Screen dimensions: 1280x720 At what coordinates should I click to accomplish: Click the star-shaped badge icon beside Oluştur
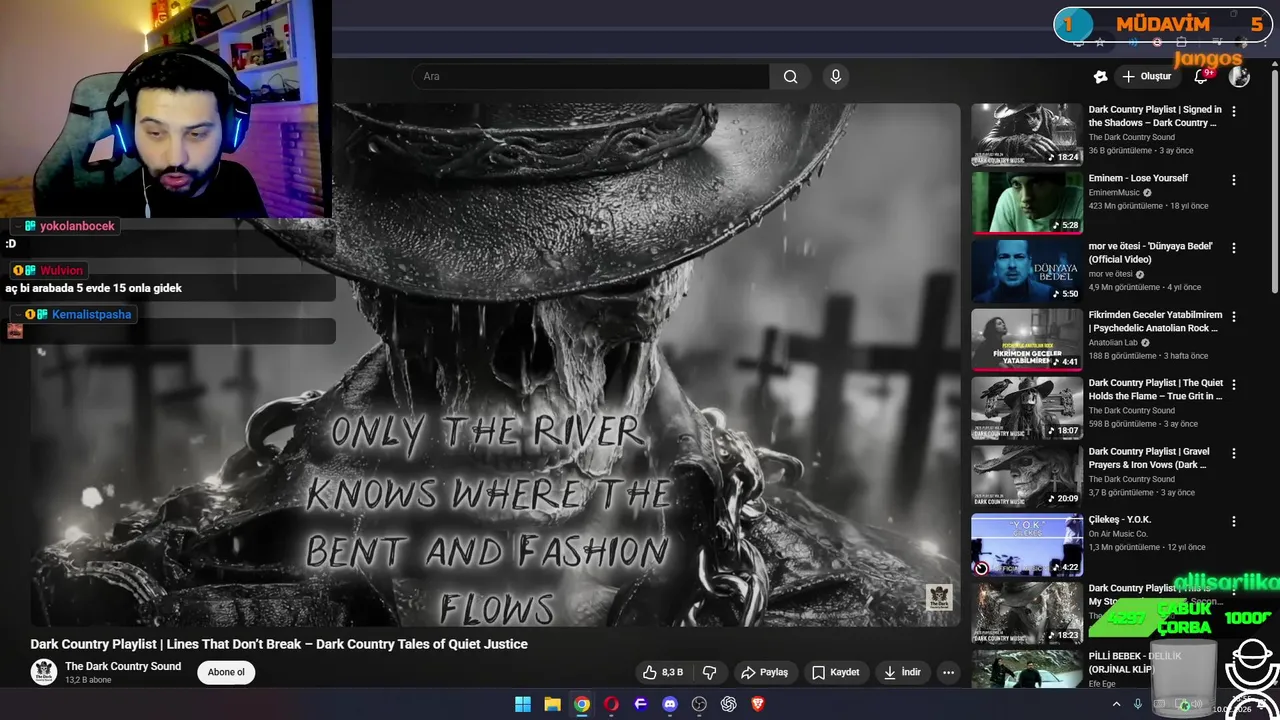tap(1101, 77)
